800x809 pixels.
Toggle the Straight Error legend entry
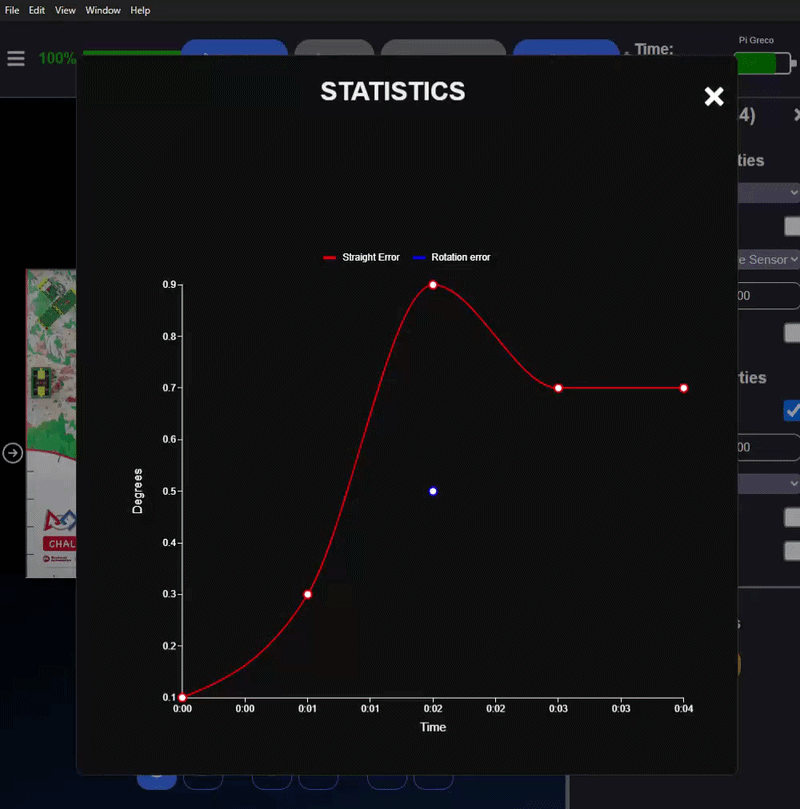[361, 257]
